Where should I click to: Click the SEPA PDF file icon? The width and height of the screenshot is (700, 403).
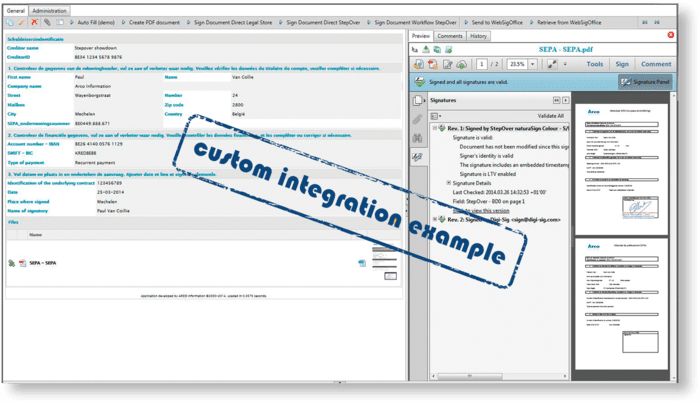[x=24, y=263]
